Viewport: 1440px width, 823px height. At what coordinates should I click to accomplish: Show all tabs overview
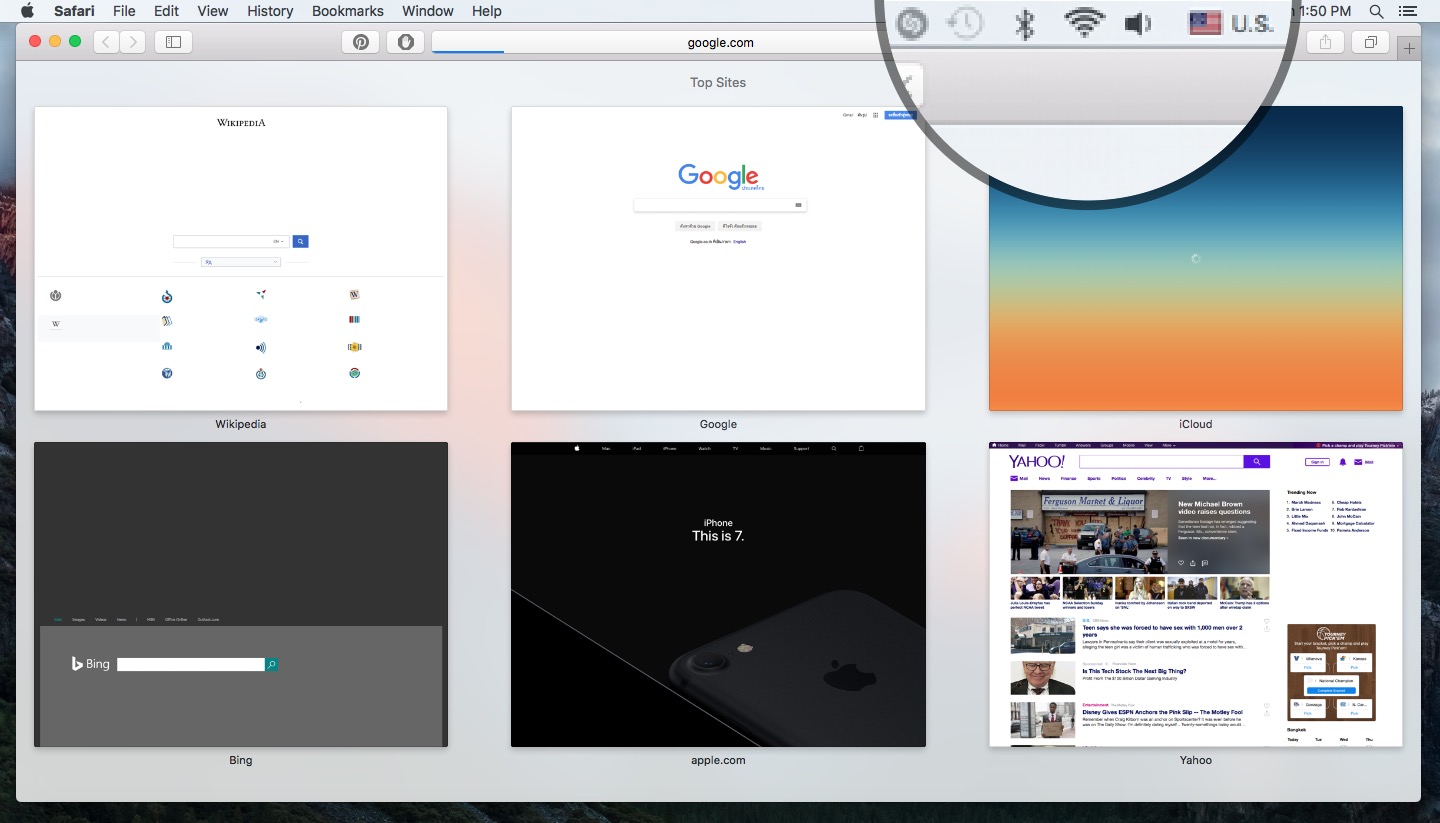click(1370, 42)
